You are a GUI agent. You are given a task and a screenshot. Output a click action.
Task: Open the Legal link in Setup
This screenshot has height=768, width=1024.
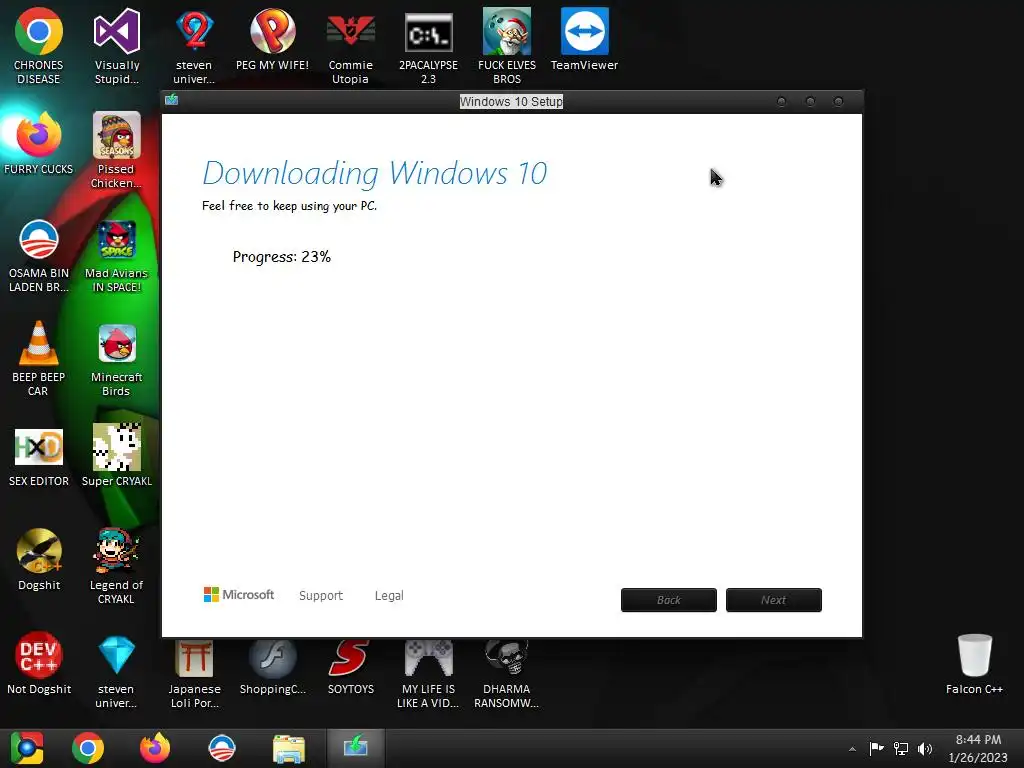[389, 596]
